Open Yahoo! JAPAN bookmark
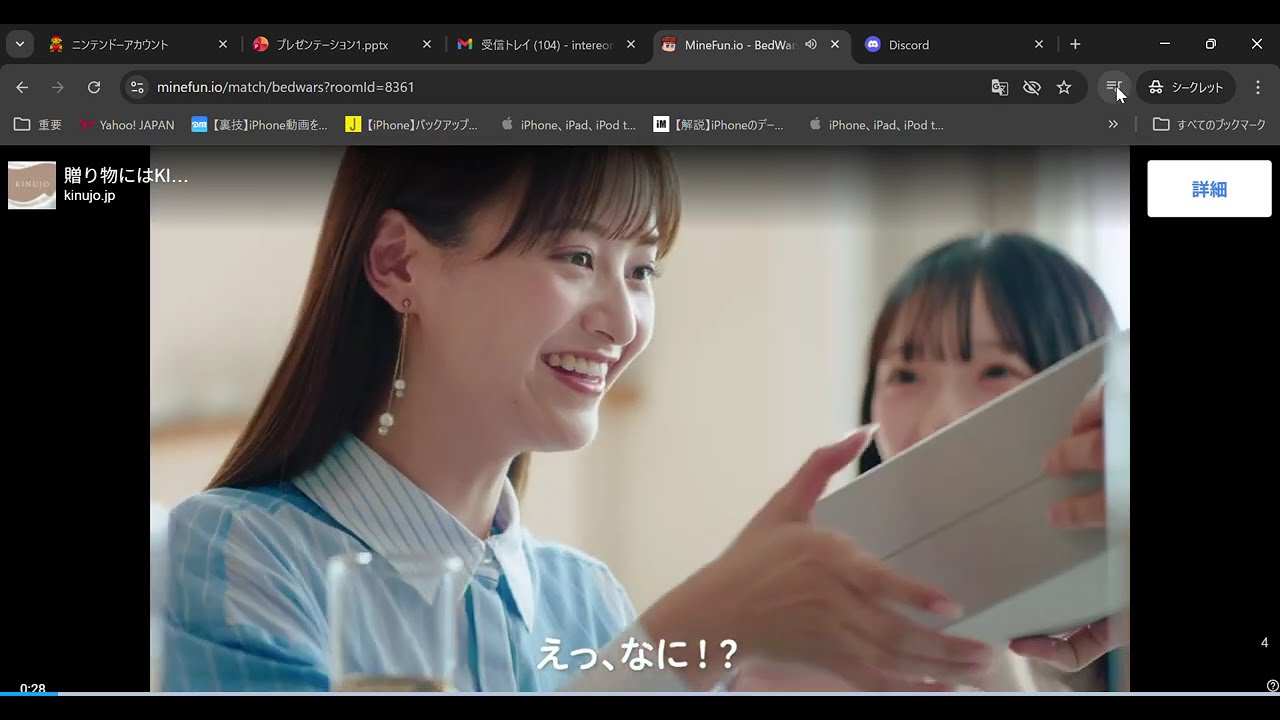The image size is (1280, 720). click(x=127, y=125)
